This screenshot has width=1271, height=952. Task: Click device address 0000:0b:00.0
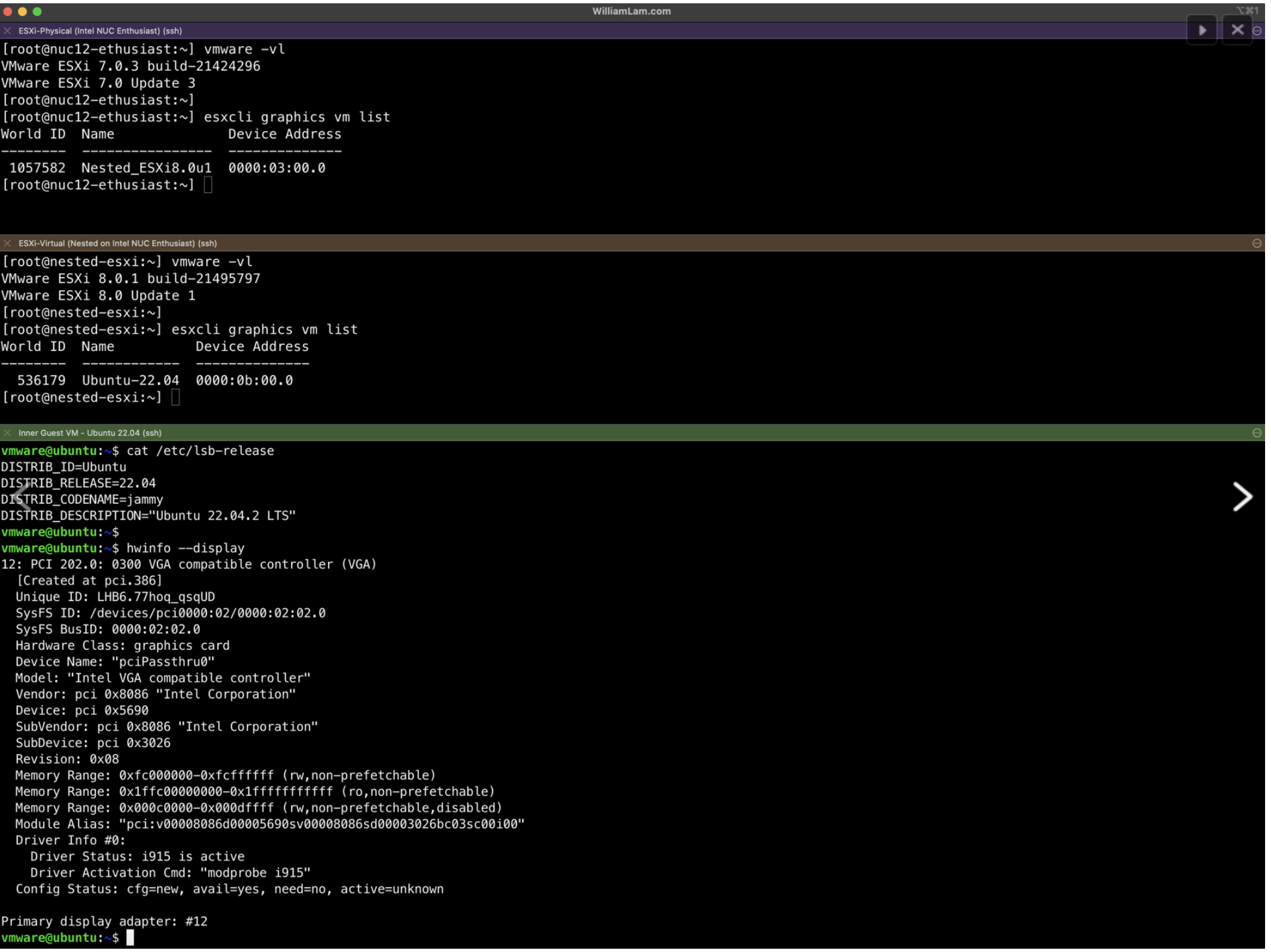pyautogui.click(x=246, y=382)
